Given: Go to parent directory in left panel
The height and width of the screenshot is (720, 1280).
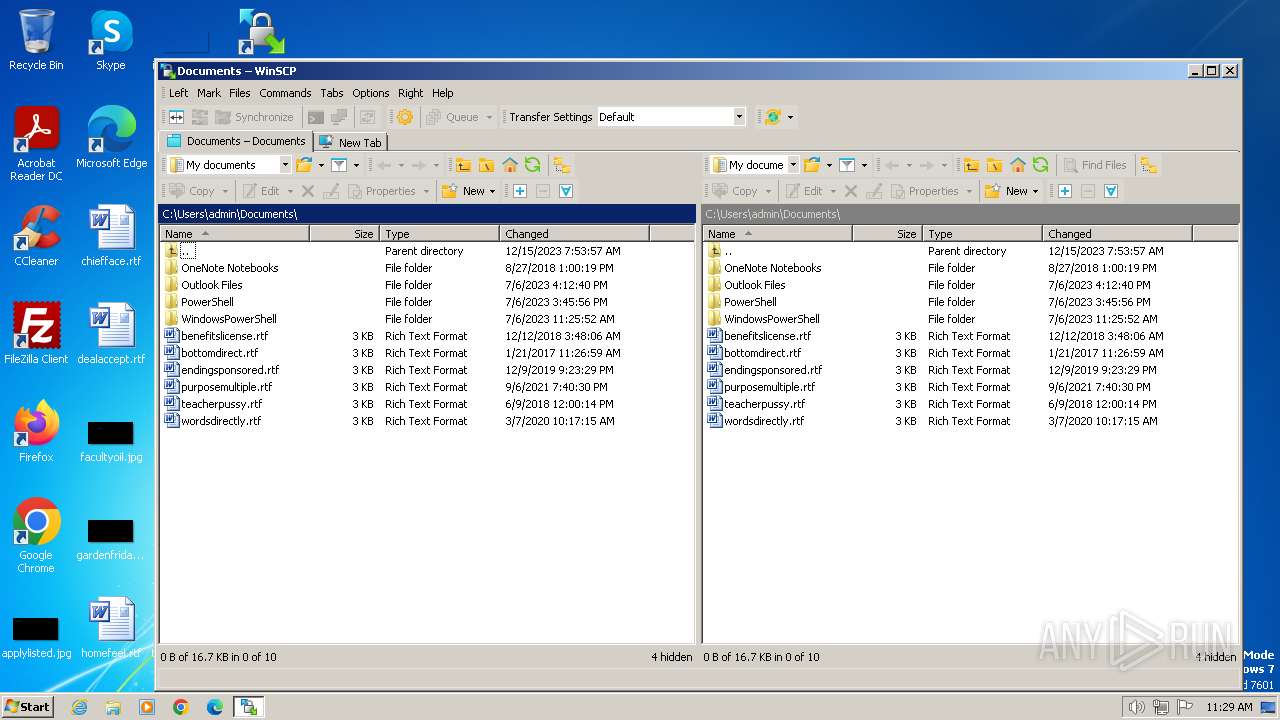Looking at the screenshot, I should [x=463, y=165].
